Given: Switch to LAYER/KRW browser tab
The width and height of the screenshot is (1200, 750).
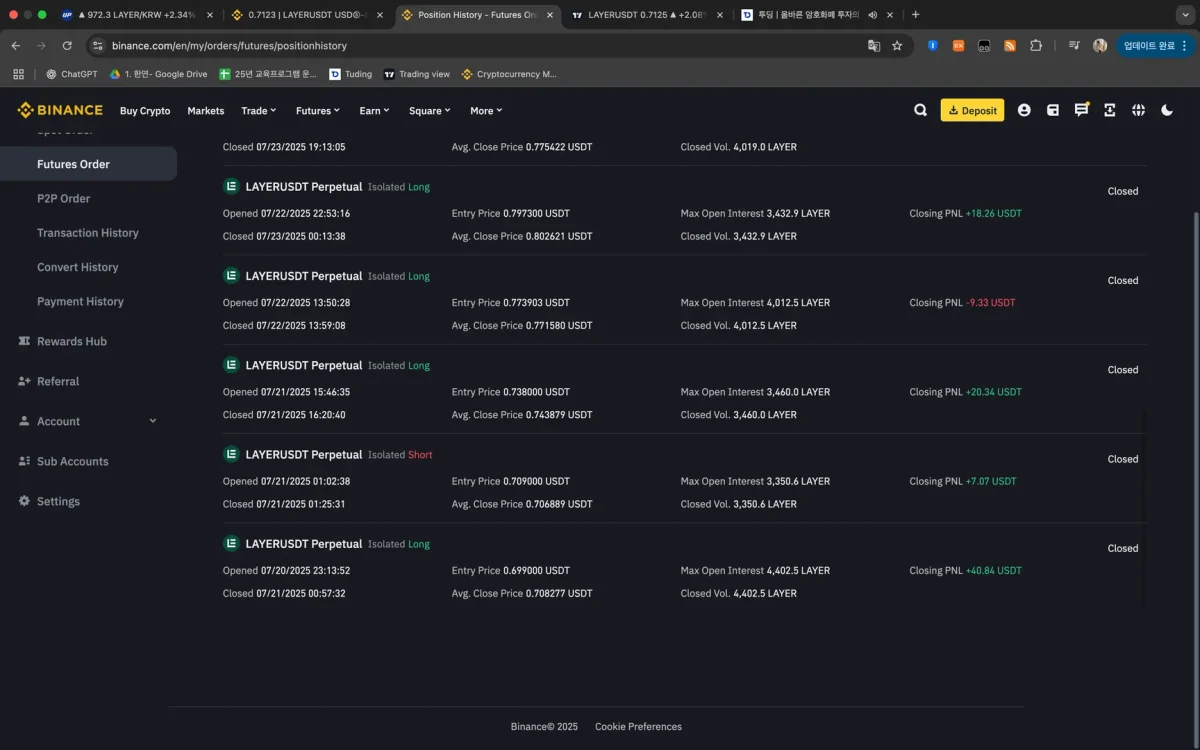Looking at the screenshot, I should point(136,15).
